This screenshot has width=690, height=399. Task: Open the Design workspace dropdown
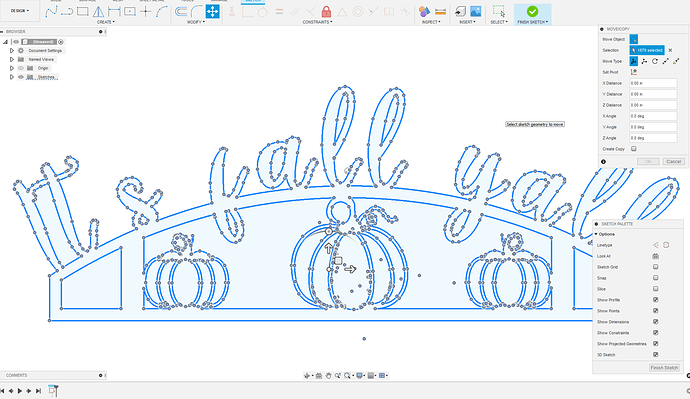tap(20, 11)
